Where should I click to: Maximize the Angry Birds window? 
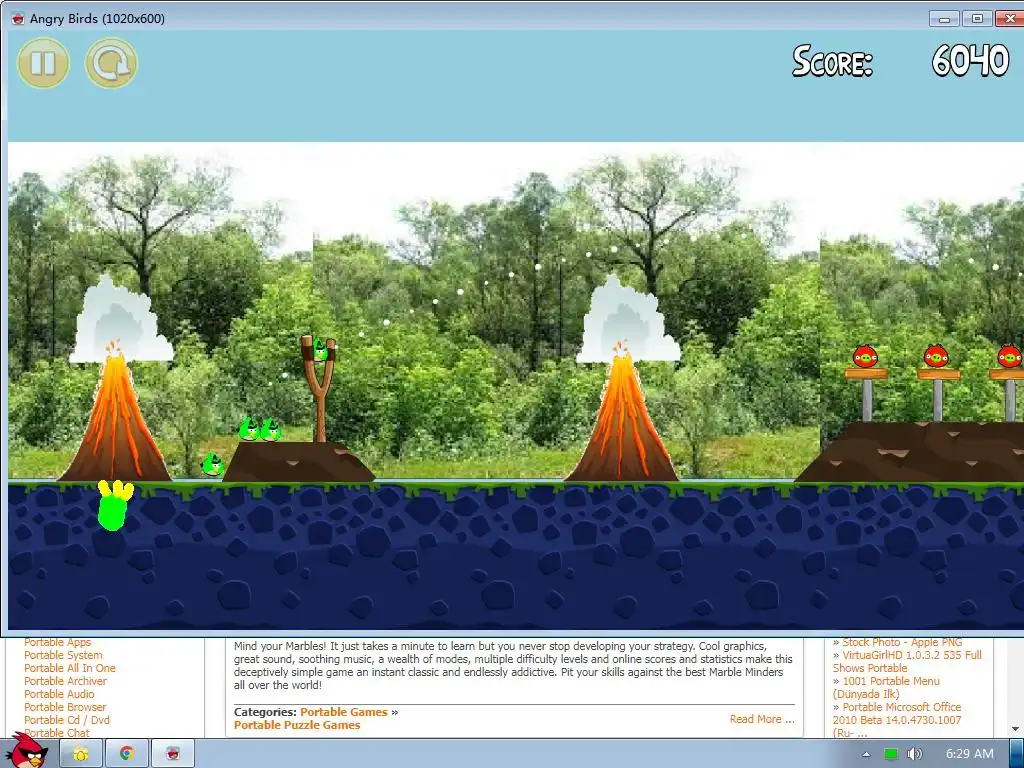pos(977,19)
